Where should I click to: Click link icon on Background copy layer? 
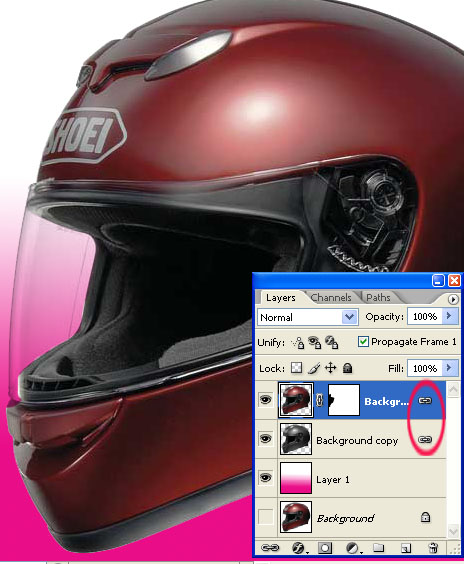(x=425, y=440)
